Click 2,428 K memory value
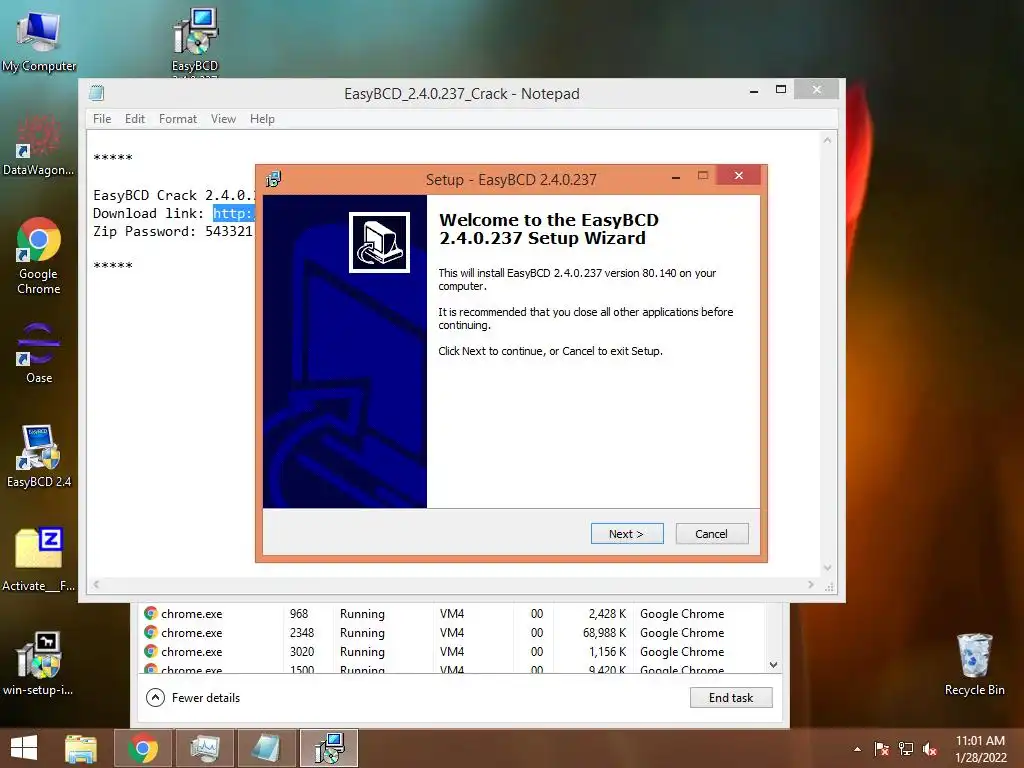Image resolution: width=1024 pixels, height=768 pixels. [x=607, y=614]
